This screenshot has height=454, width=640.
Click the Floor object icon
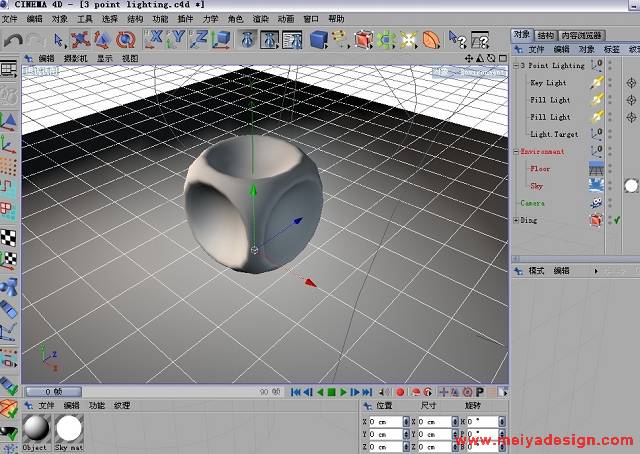(x=596, y=168)
